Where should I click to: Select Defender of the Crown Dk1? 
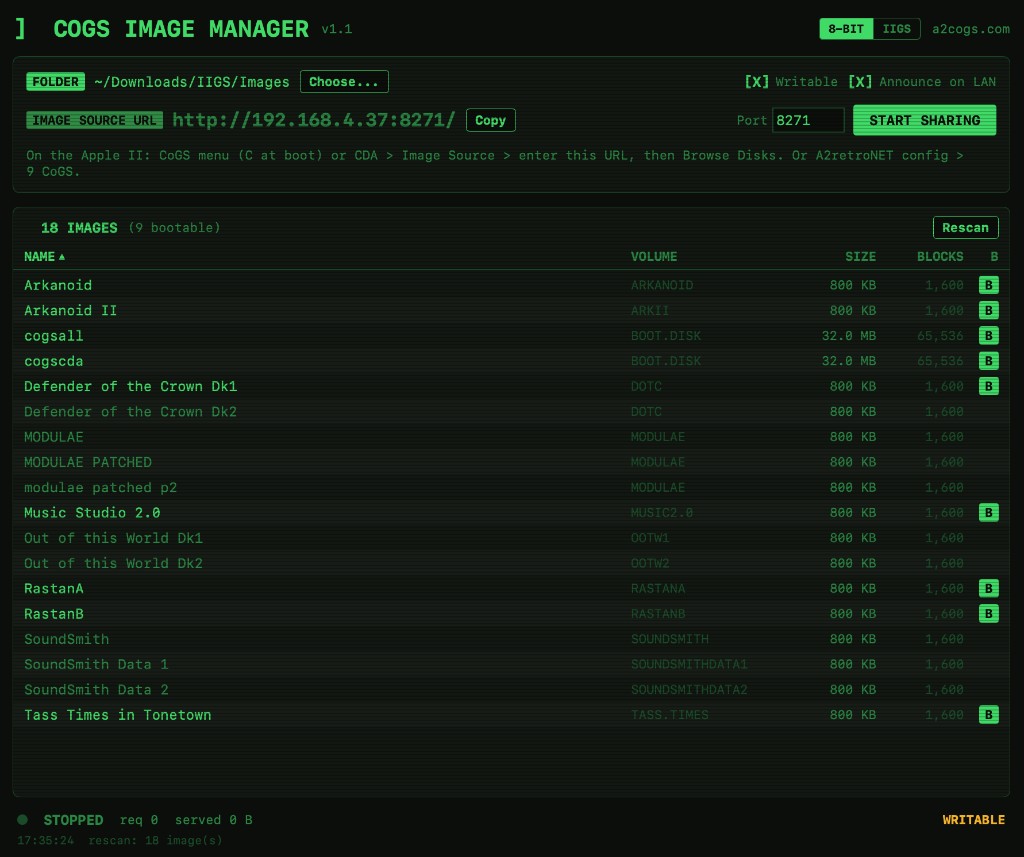coord(131,386)
